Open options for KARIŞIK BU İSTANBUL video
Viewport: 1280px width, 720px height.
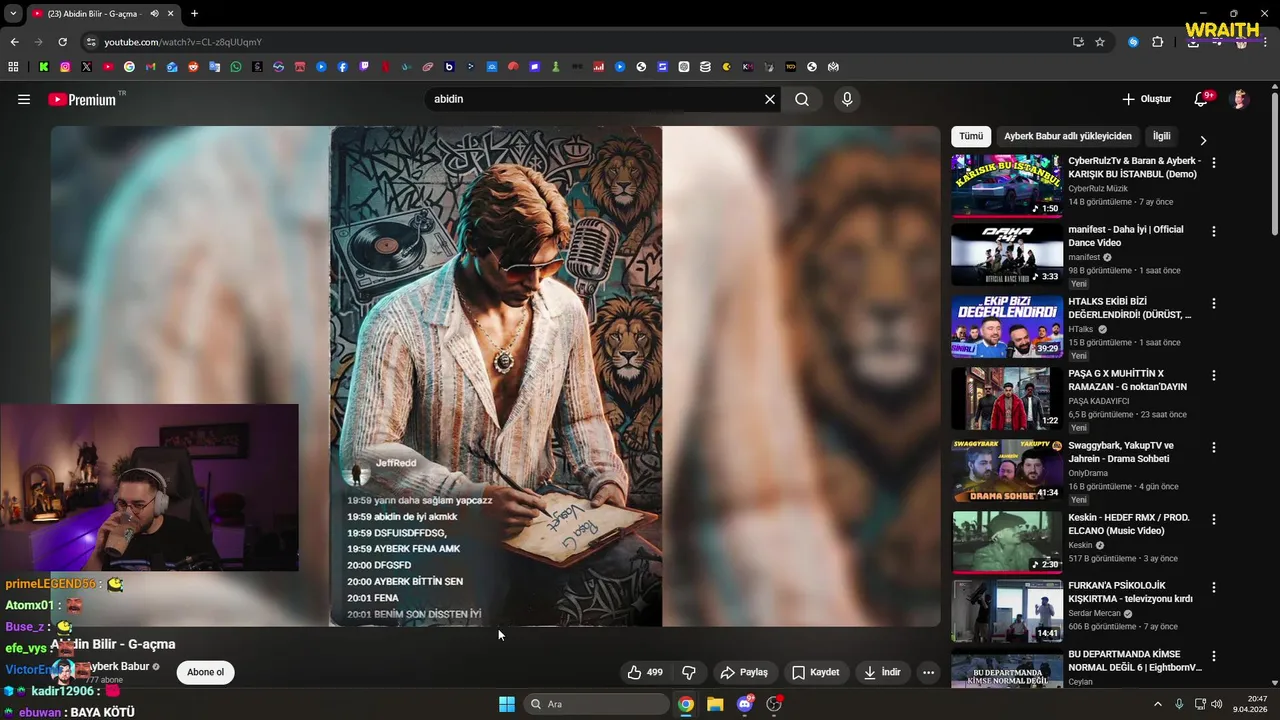(x=1214, y=161)
